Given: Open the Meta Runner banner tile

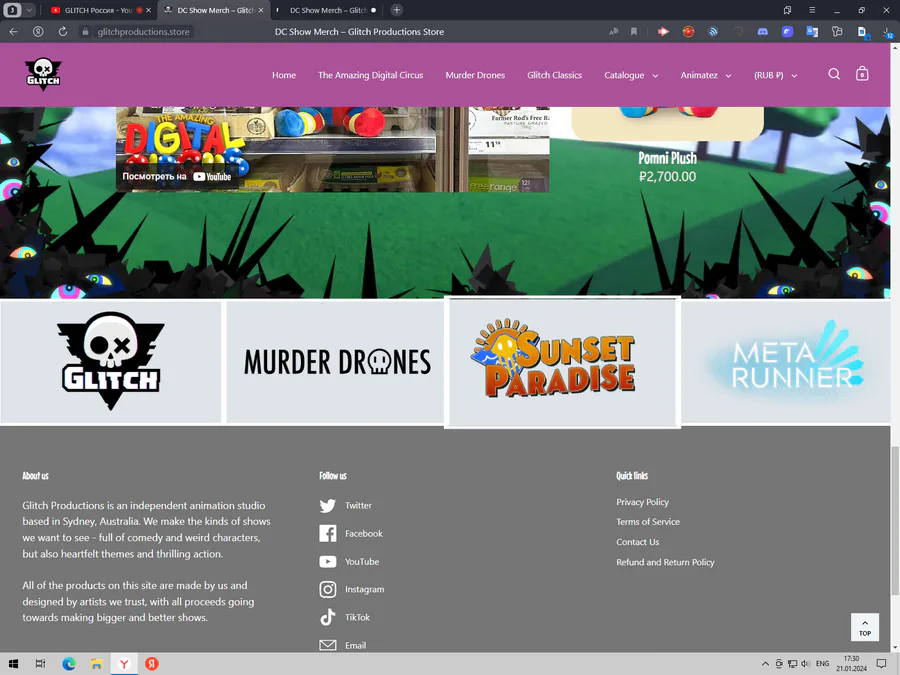Looking at the screenshot, I should [785, 361].
